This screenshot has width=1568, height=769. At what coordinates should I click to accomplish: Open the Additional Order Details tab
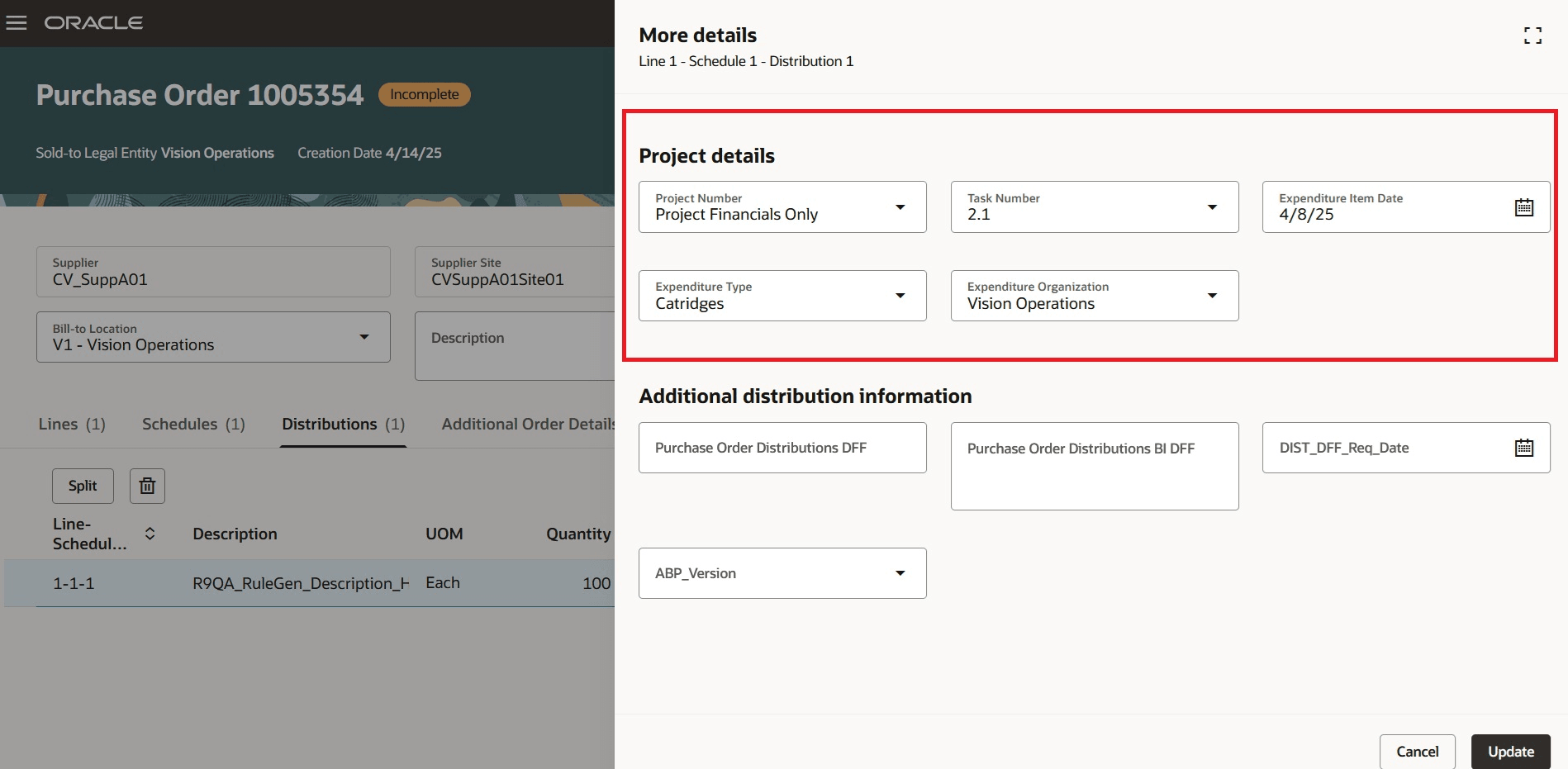tap(528, 424)
